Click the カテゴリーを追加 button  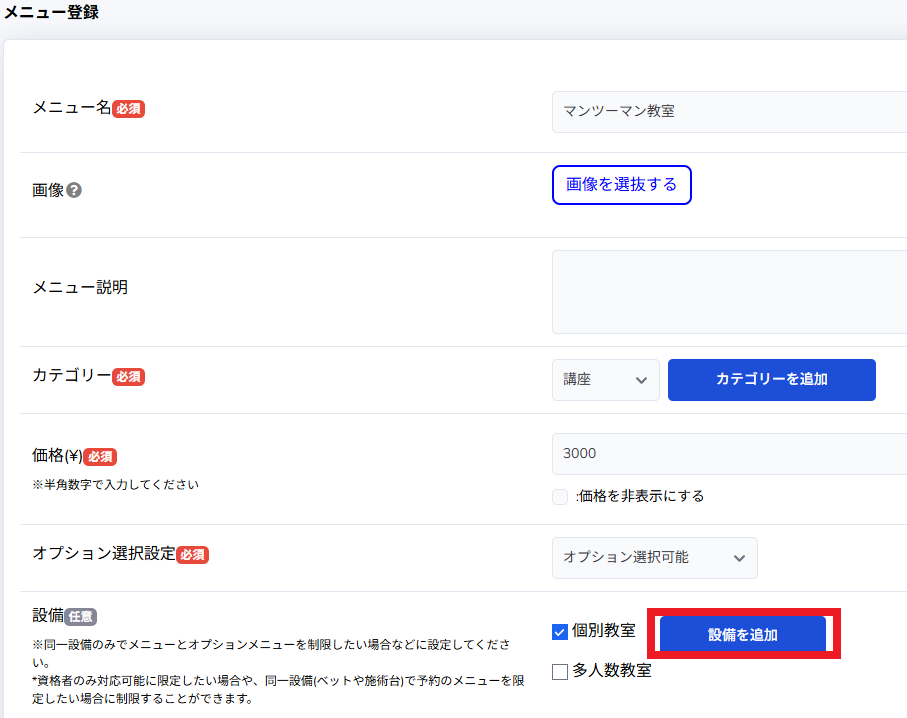pyautogui.click(x=771, y=380)
